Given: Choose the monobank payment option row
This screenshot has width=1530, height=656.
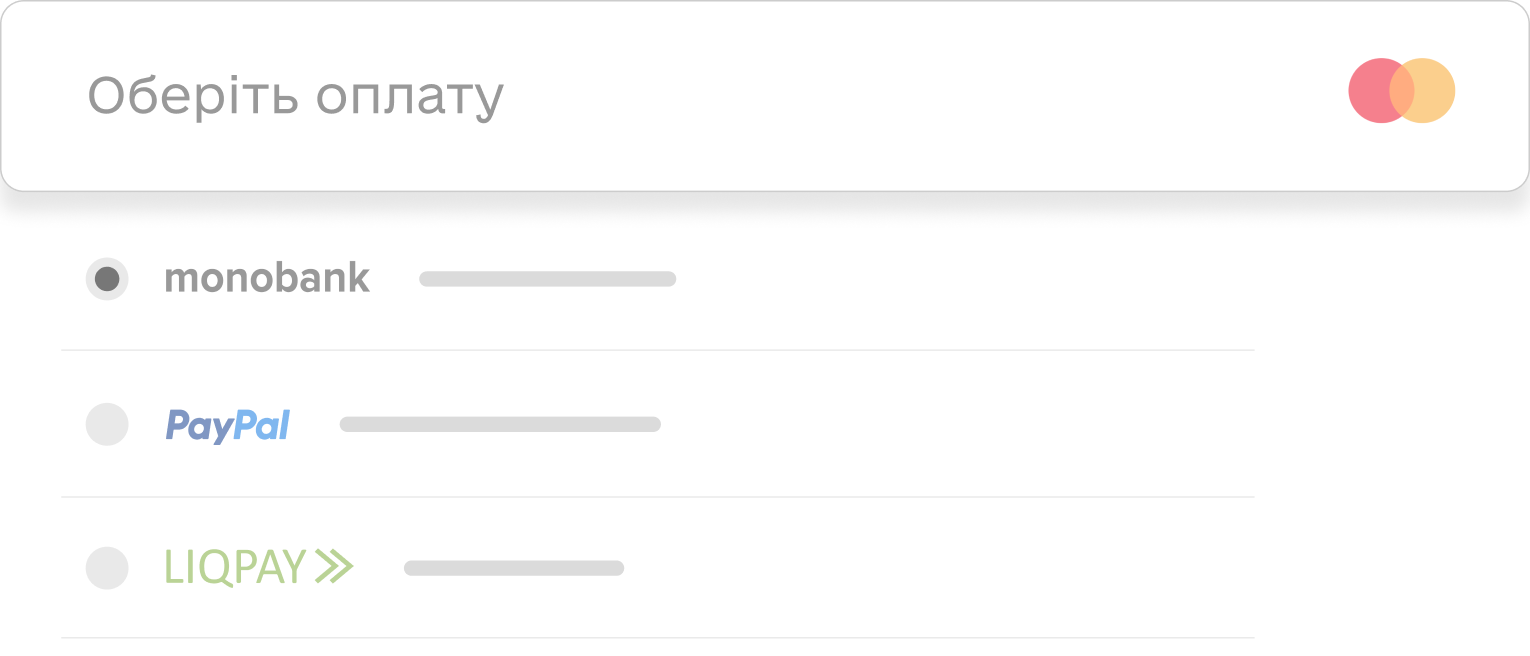Looking at the screenshot, I should (658, 278).
